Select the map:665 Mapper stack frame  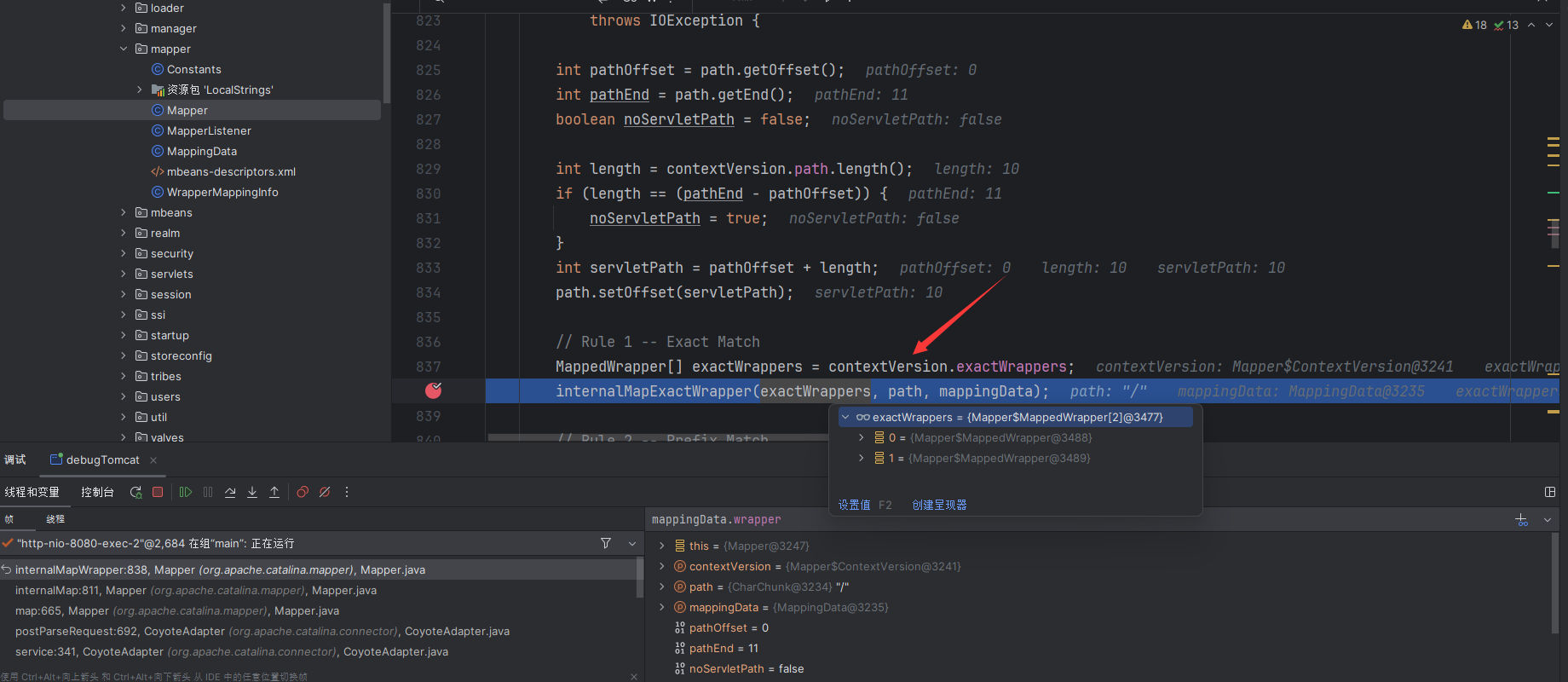click(x=319, y=610)
